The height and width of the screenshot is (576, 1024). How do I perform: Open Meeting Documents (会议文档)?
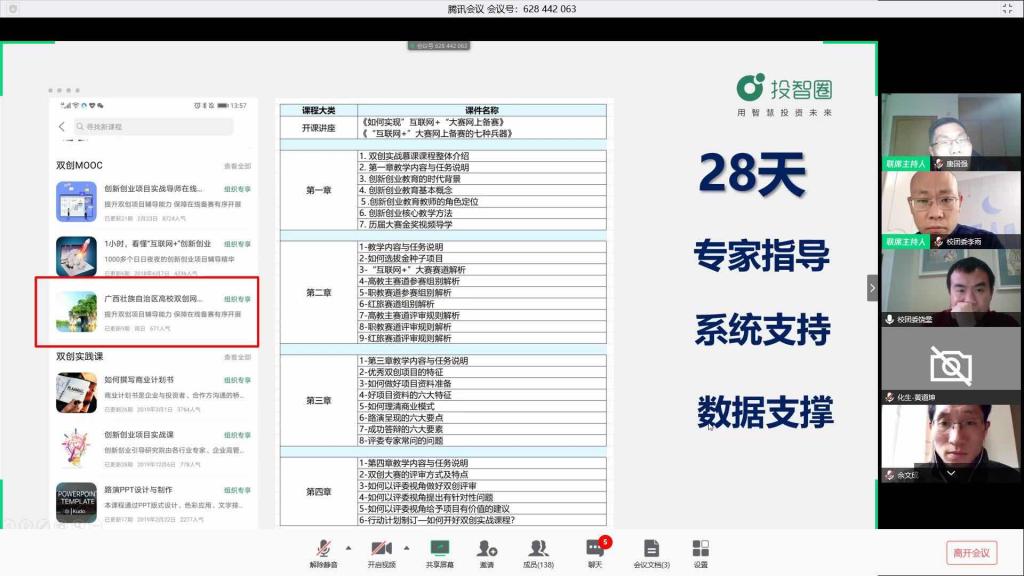click(x=651, y=549)
